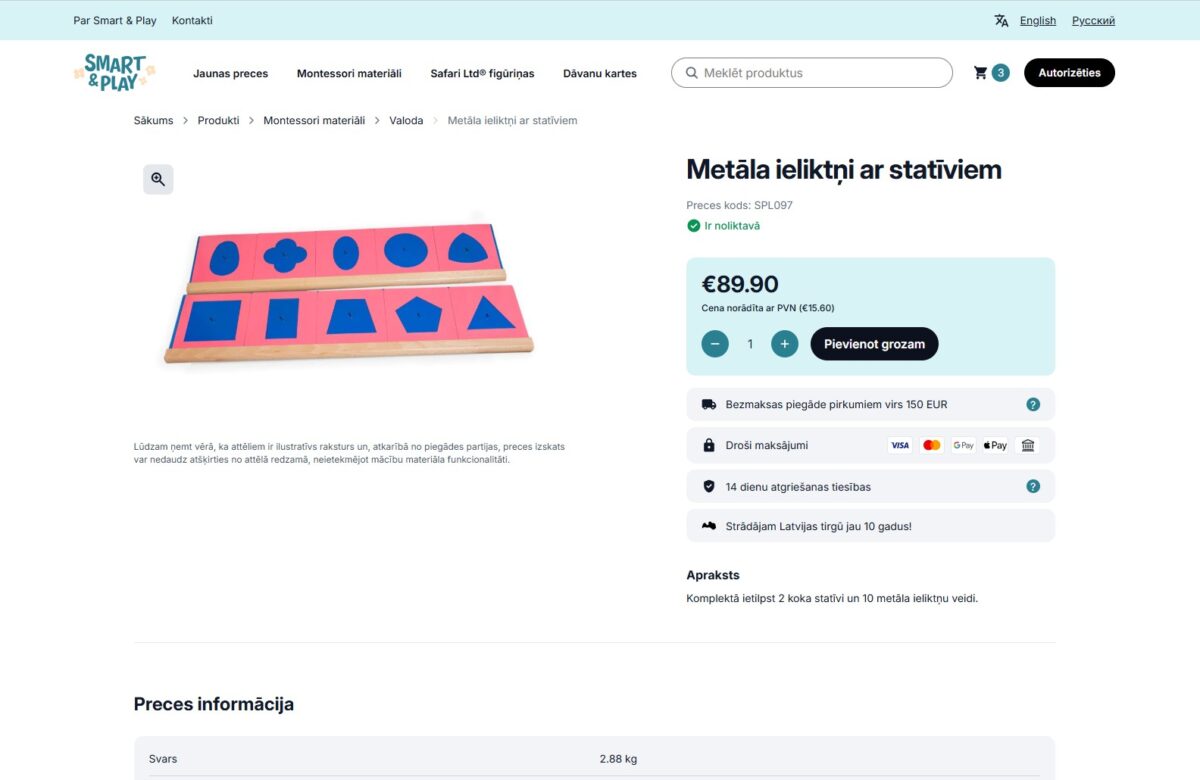Screen dimensions: 1200x780
Task: Increase quantity with the plus button
Action: pos(784,343)
